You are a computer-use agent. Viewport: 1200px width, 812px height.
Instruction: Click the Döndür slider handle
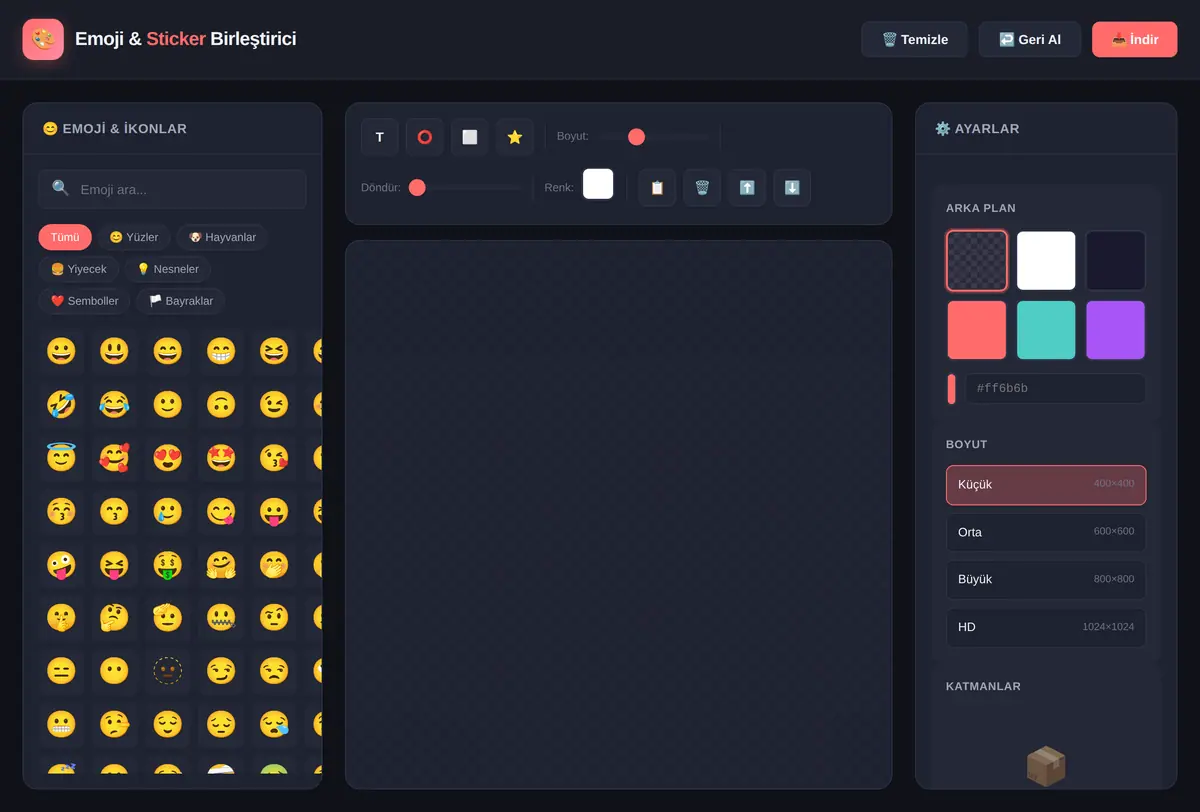[x=417, y=187]
